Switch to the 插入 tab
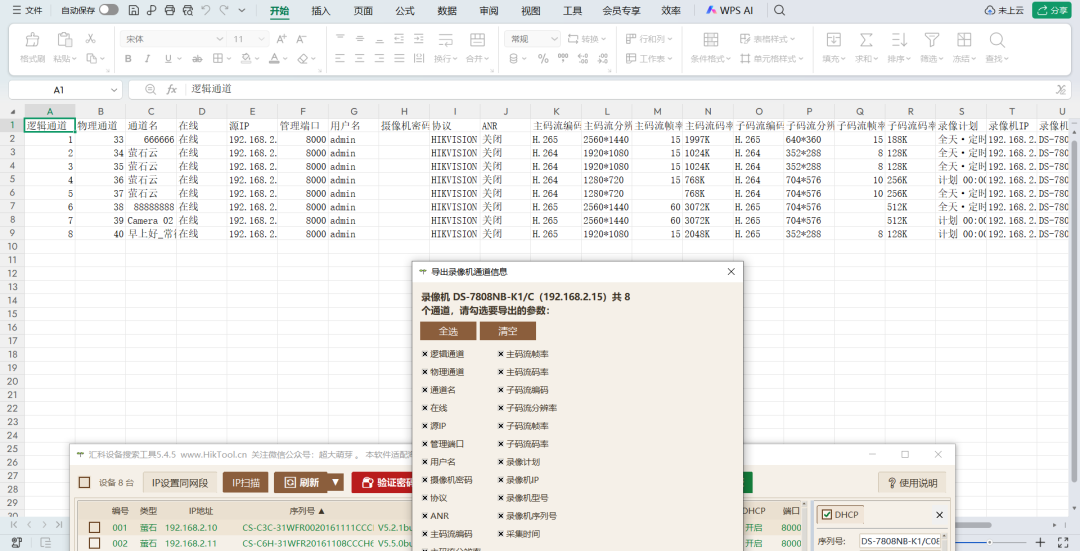Viewport: 1080px width, 551px height. click(321, 10)
